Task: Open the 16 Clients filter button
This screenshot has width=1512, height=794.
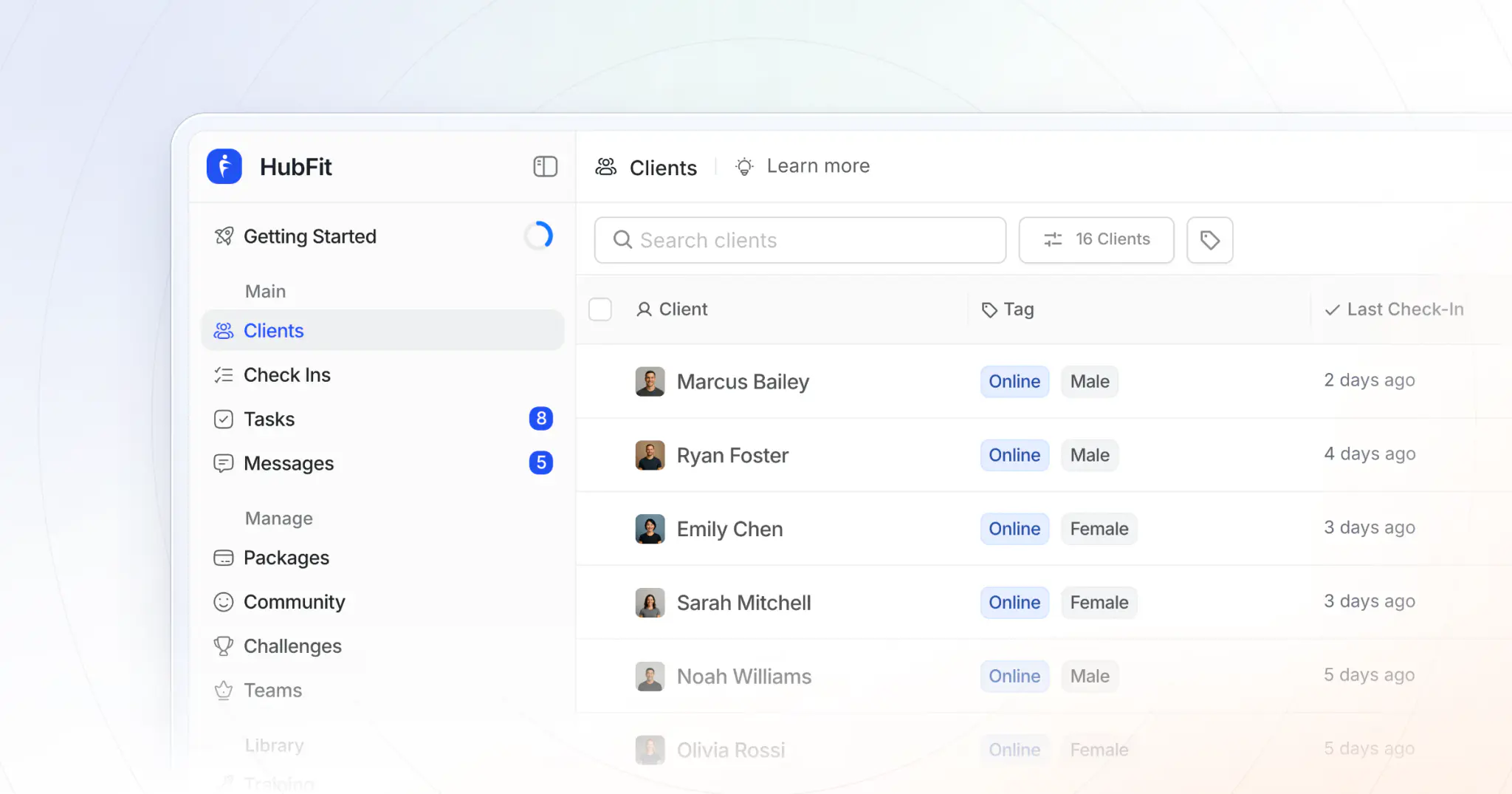Action: pyautogui.click(x=1096, y=240)
